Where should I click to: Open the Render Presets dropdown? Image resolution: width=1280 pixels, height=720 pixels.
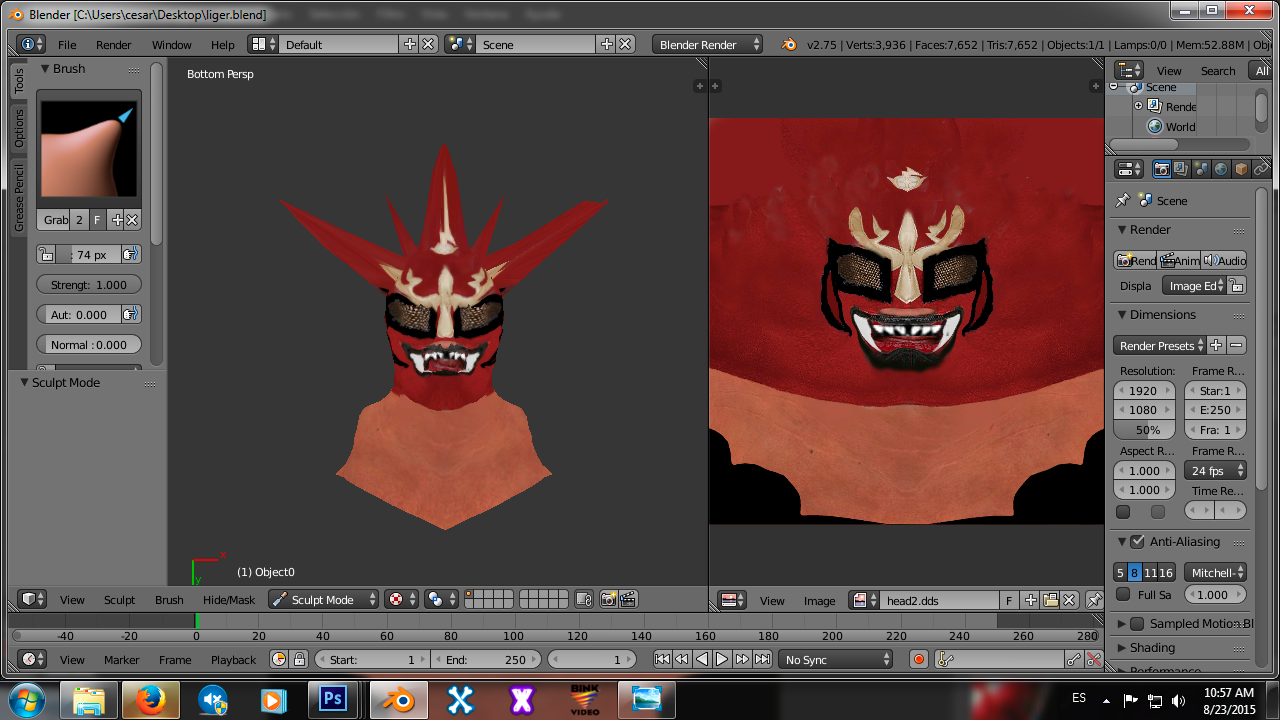(x=1160, y=345)
